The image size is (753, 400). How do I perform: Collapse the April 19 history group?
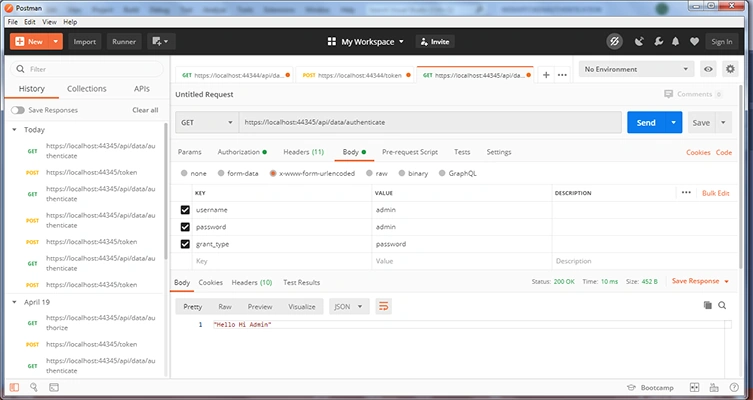14,302
